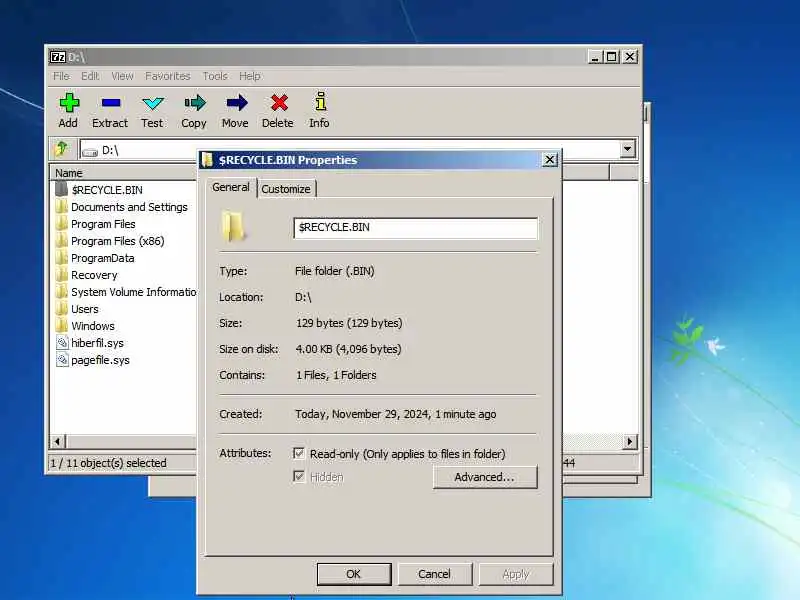The height and width of the screenshot is (600, 800).
Task: Open the View menu
Action: [122, 76]
